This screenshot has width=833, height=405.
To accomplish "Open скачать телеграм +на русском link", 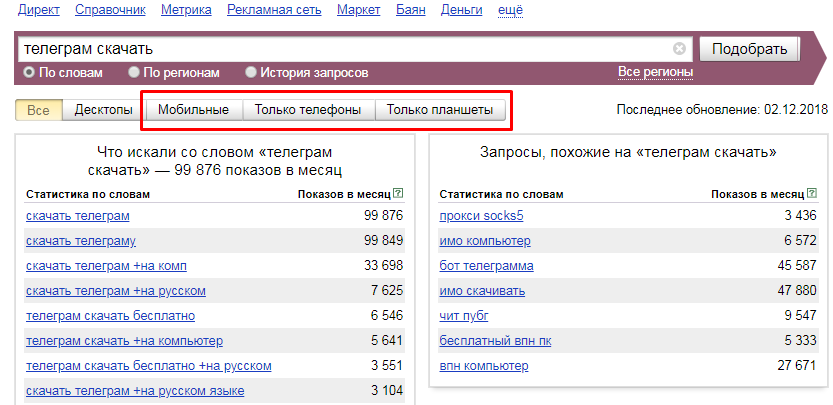I will (116, 291).
